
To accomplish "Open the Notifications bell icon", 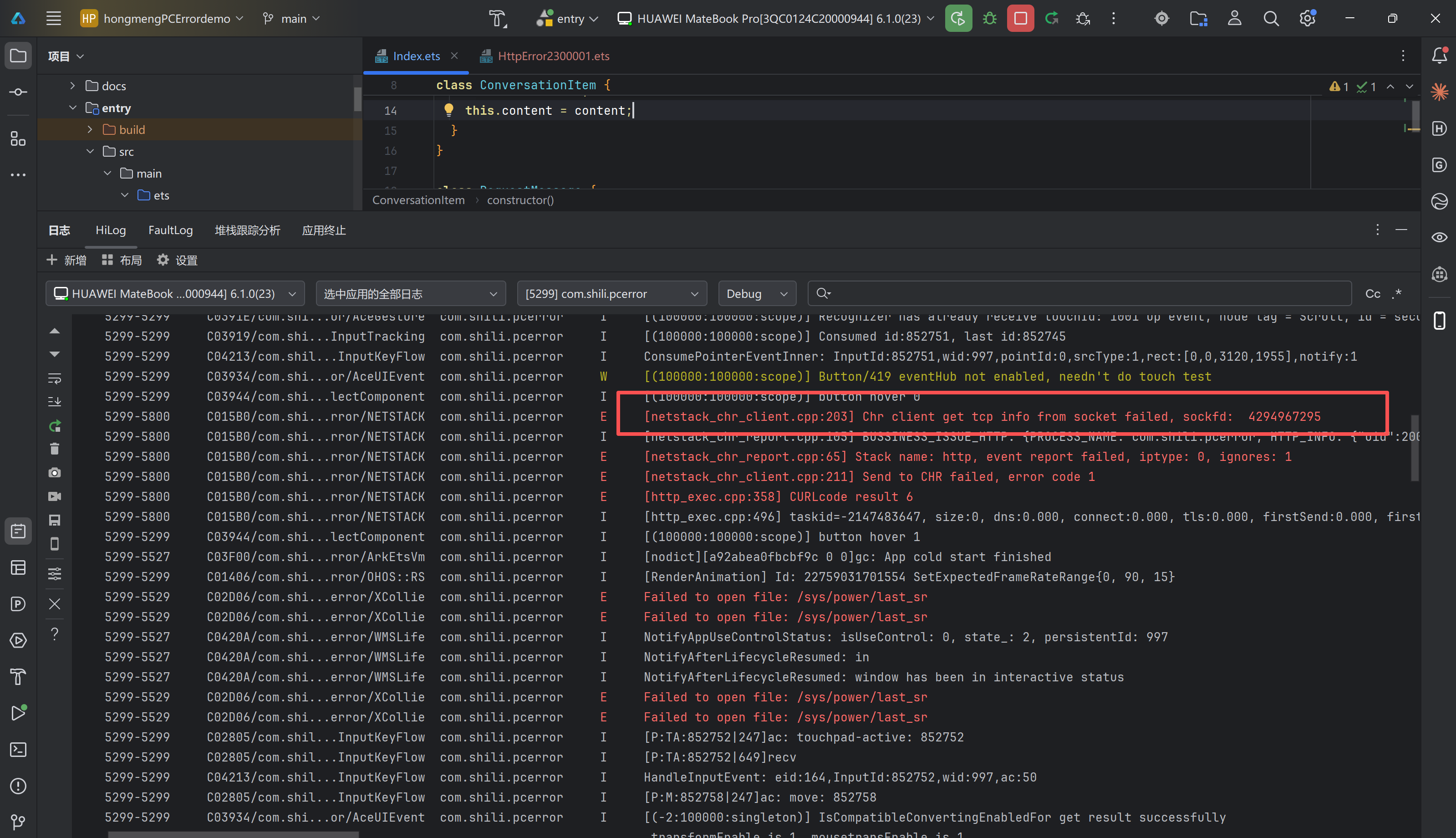I will (1439, 55).
